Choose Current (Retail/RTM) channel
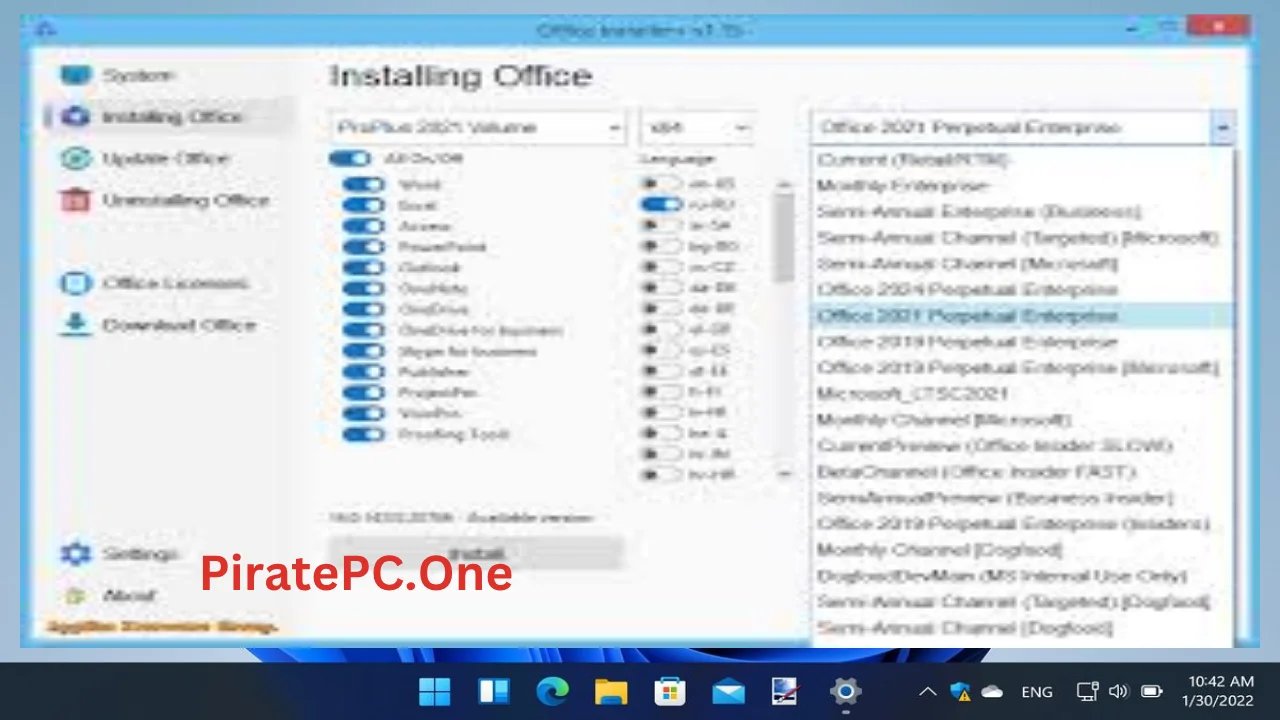The height and width of the screenshot is (720, 1280). 1021,160
